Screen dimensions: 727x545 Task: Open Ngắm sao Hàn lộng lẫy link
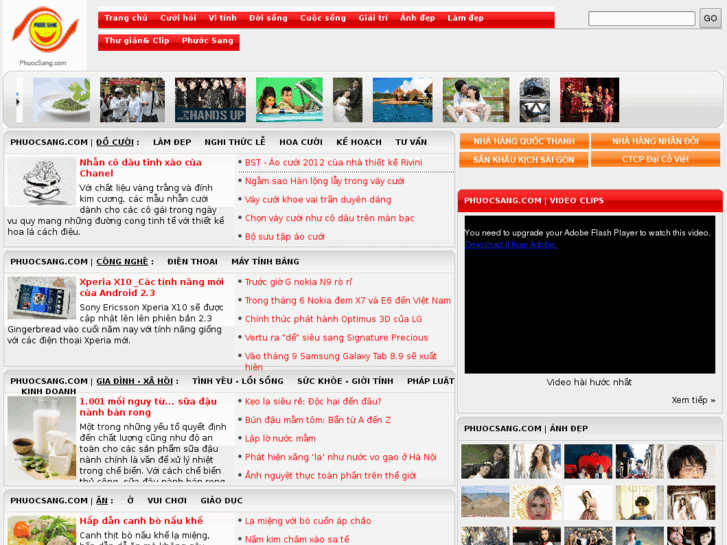325,181
